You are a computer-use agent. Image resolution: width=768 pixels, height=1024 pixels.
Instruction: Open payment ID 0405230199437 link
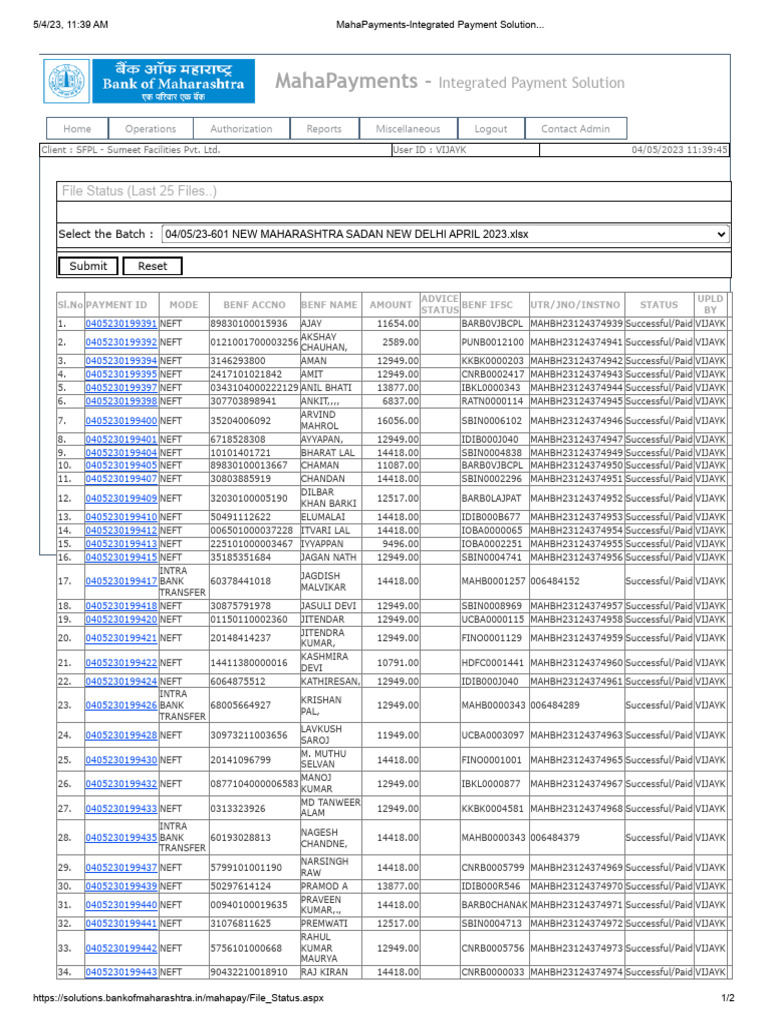[121, 868]
